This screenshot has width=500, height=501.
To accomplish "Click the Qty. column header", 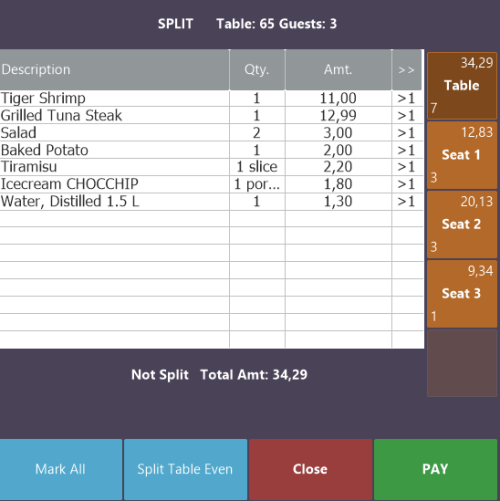I will pyautogui.click(x=257, y=70).
